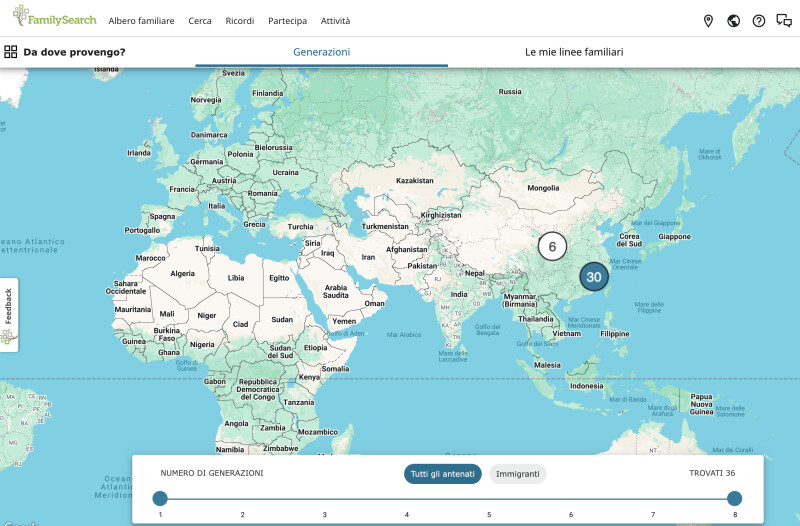Open the FamilySearch home logo
The height and width of the screenshot is (526, 800).
click(x=55, y=17)
